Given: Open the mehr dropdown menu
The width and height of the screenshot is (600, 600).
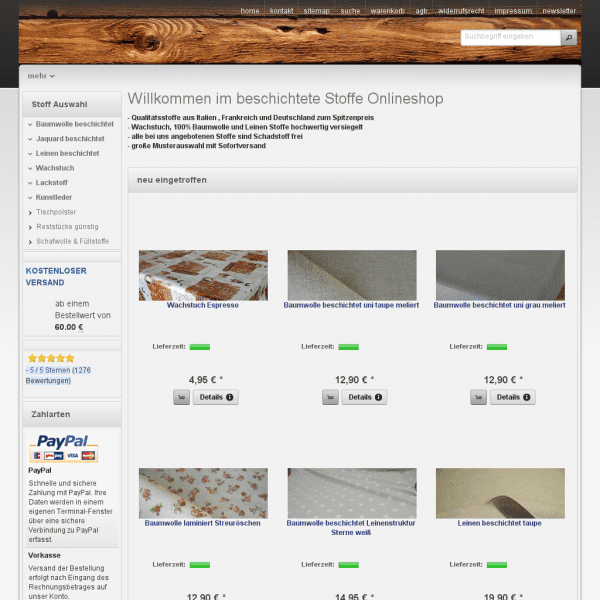Looking at the screenshot, I should (x=41, y=76).
